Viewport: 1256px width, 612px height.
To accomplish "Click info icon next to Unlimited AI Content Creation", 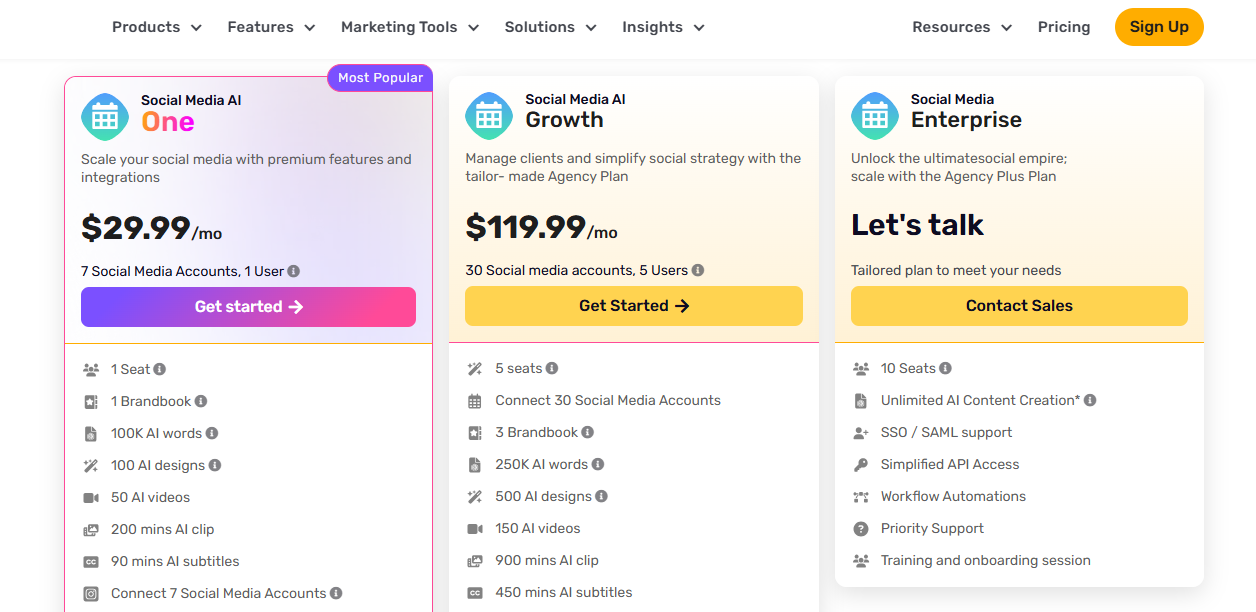I will [1090, 400].
